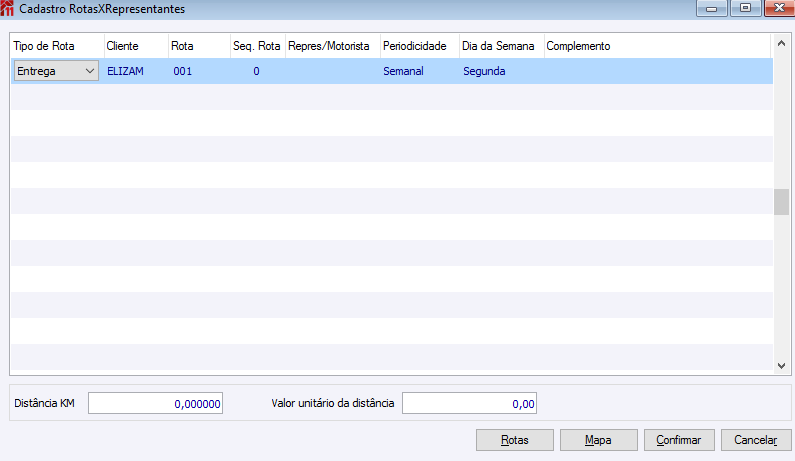
Task: Click the Rota column header
Action: point(200,46)
